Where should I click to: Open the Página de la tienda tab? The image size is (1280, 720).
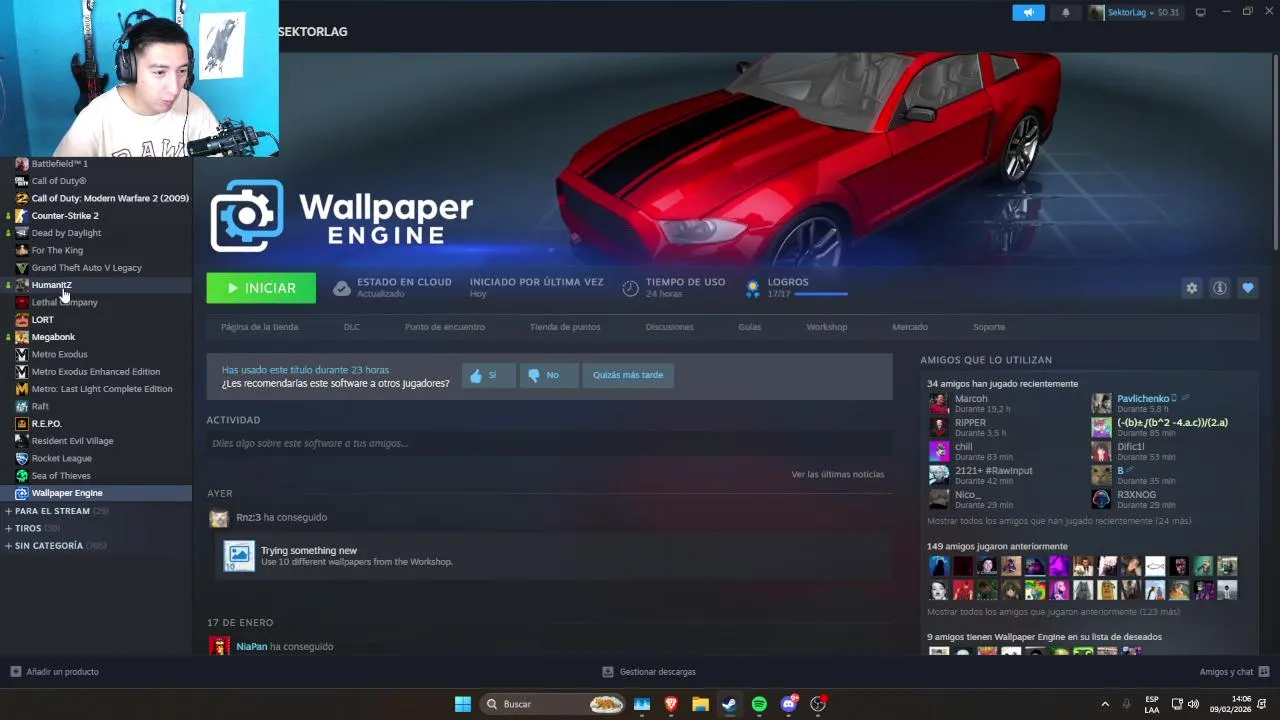click(x=259, y=327)
